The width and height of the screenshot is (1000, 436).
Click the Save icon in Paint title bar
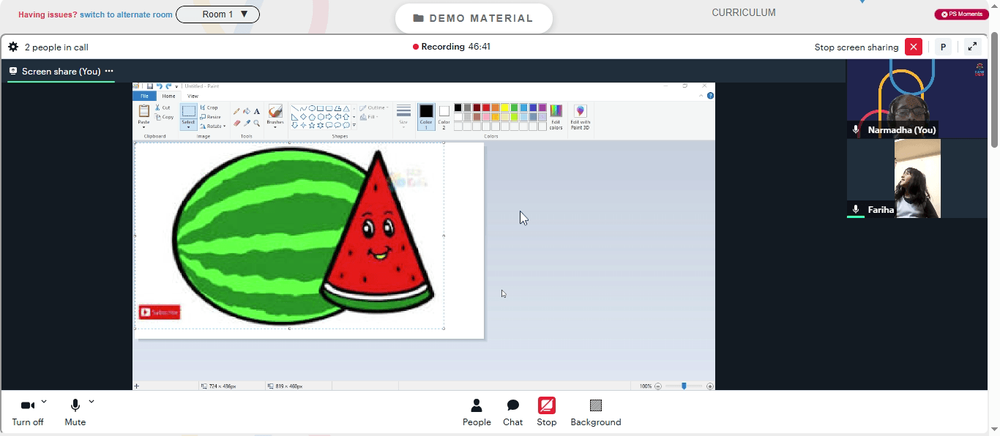[x=150, y=86]
